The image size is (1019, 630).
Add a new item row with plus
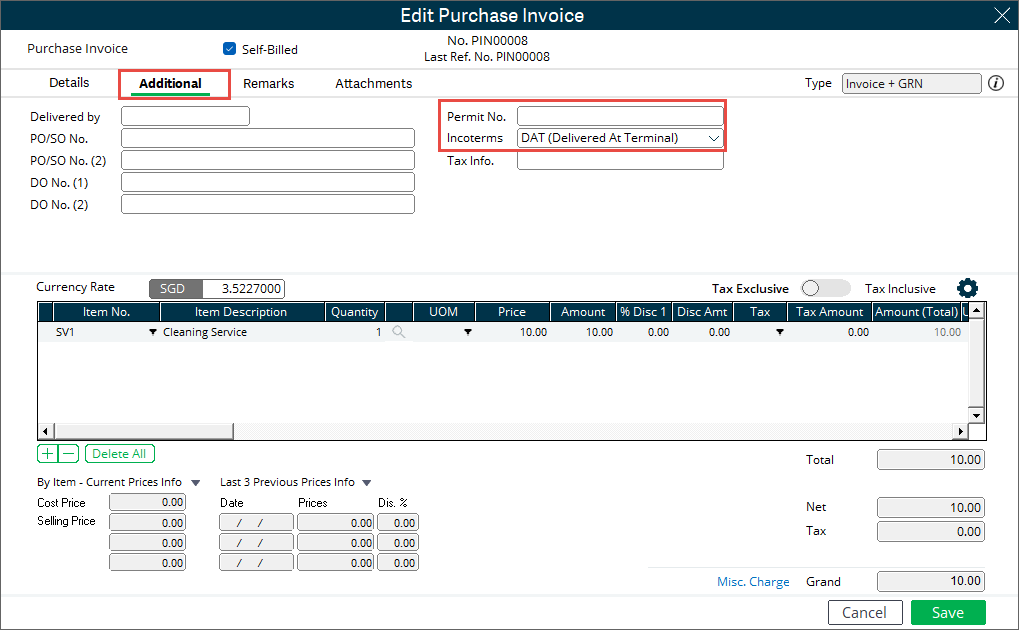[47, 454]
